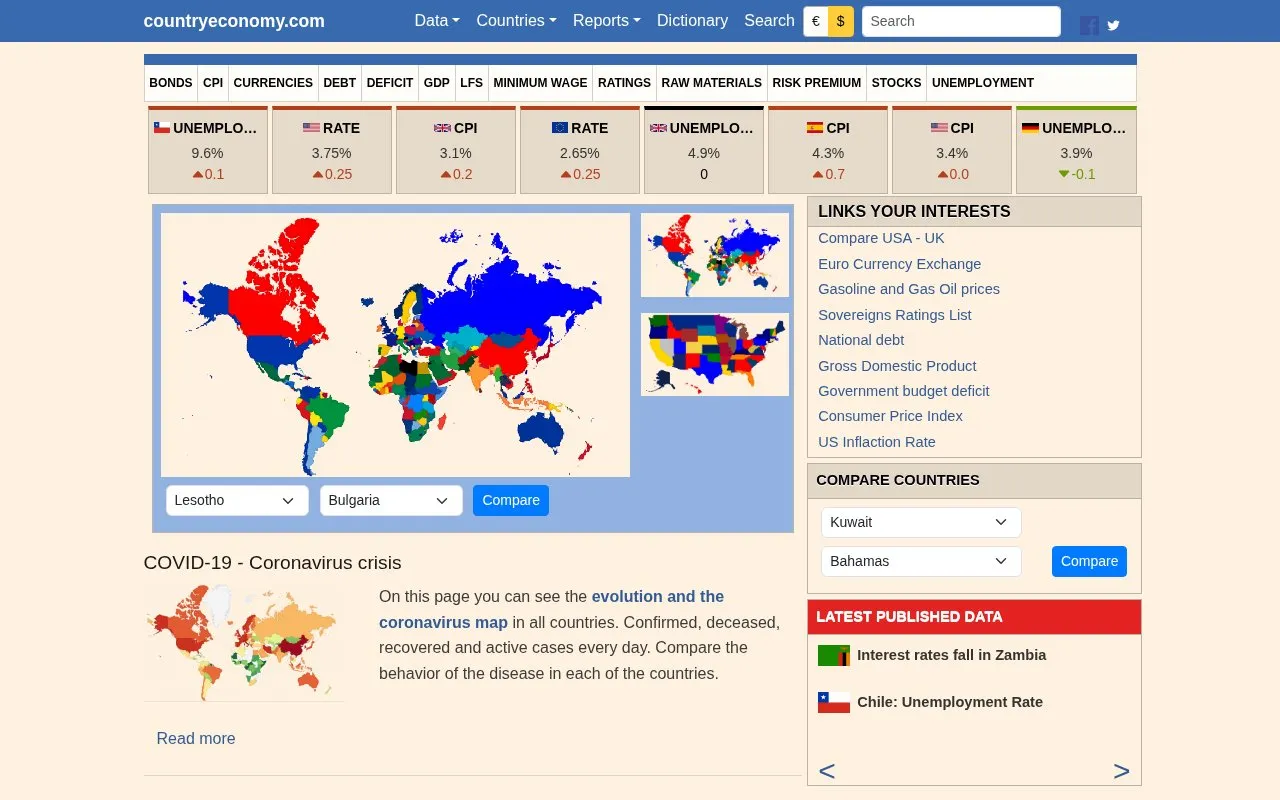Select the LFS tab

pyautogui.click(x=471, y=83)
